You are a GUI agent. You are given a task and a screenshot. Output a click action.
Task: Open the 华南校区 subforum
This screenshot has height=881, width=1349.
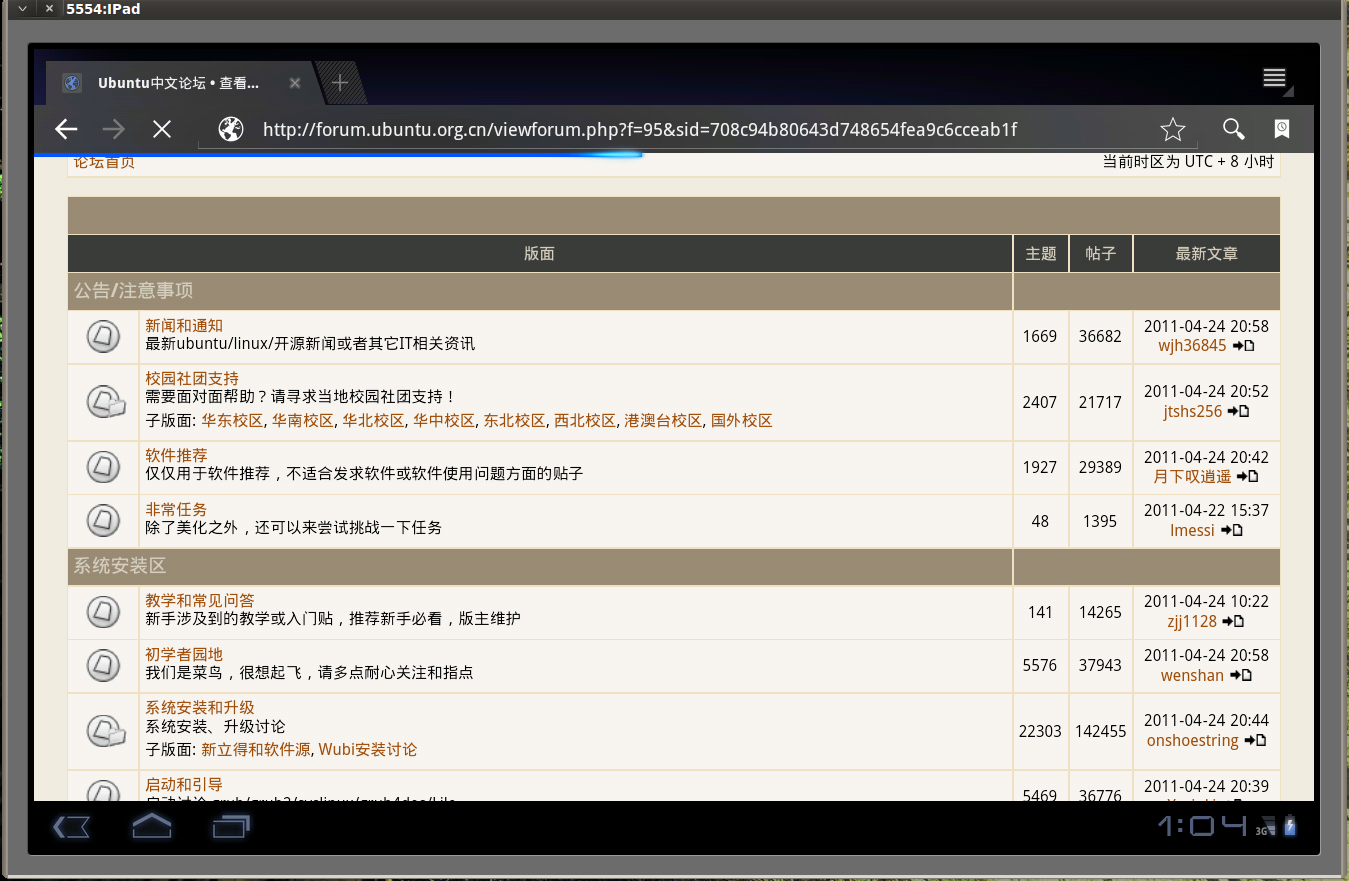303,420
